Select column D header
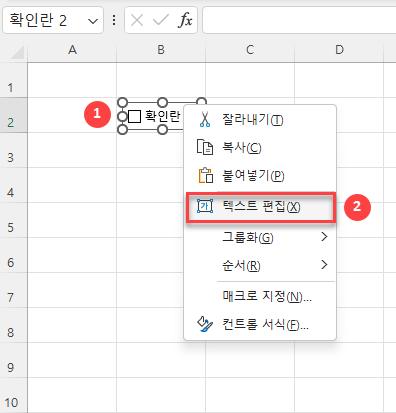This screenshot has width=396, height=413. coord(339,50)
